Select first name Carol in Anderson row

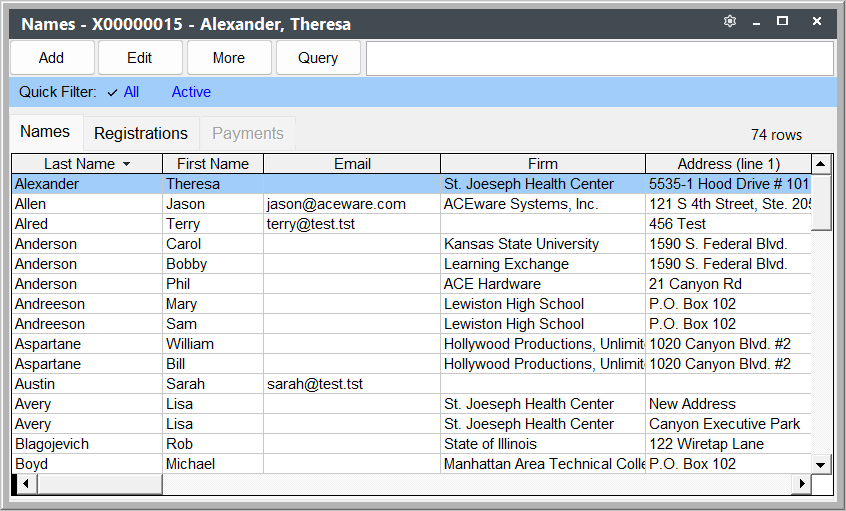(213, 244)
